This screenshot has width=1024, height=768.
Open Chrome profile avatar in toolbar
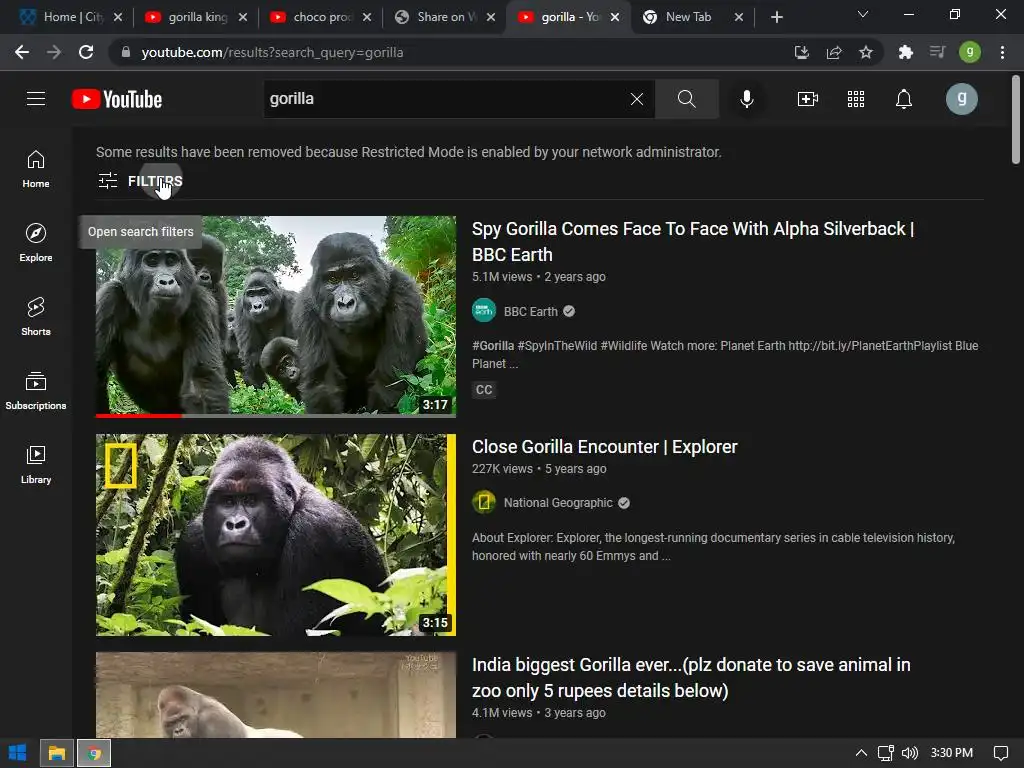pos(970,52)
